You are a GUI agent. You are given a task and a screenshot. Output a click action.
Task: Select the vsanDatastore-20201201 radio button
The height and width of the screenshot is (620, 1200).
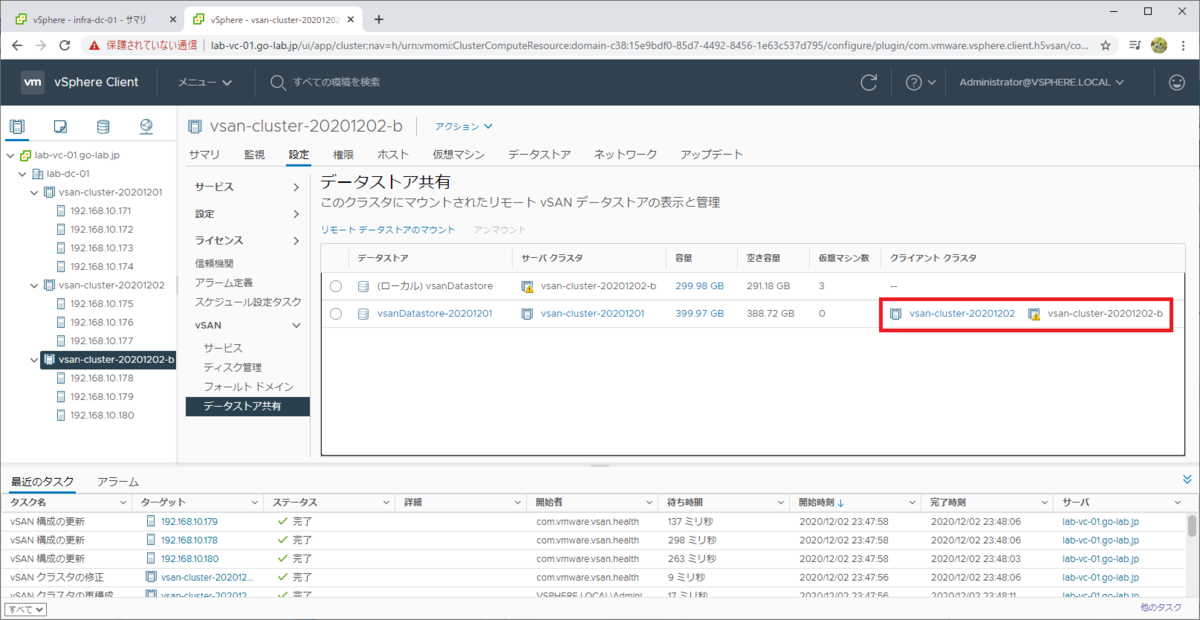(335, 314)
